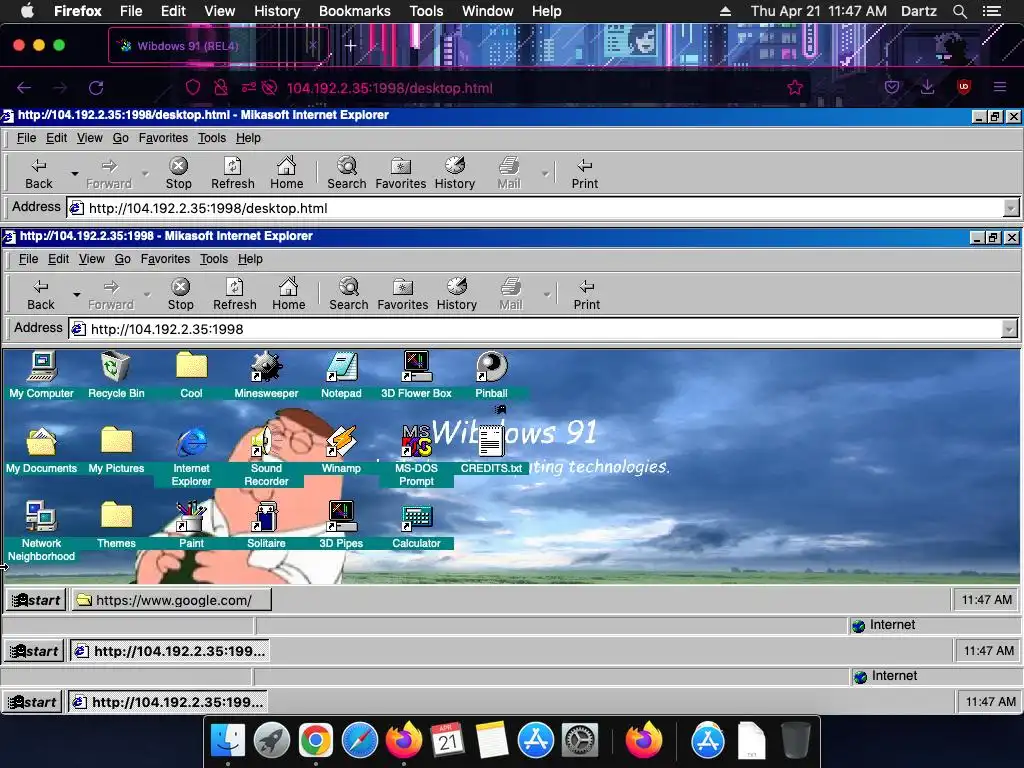Viewport: 1024px width, 768px height.
Task: Expand the Back history arrow, inner Explorer
Action: tap(76, 295)
